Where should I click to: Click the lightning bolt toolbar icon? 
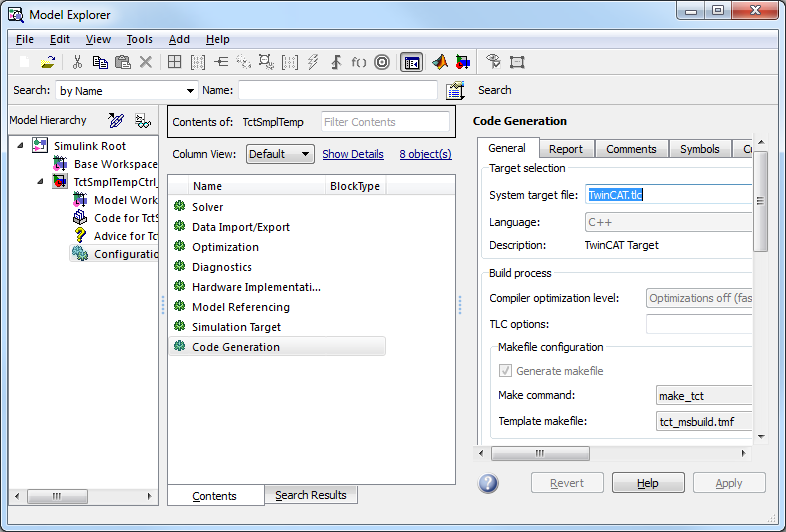[313, 62]
